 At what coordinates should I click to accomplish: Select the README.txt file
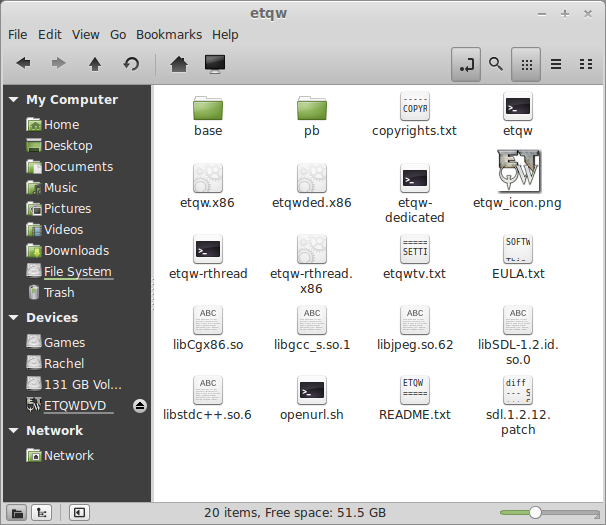coord(415,399)
